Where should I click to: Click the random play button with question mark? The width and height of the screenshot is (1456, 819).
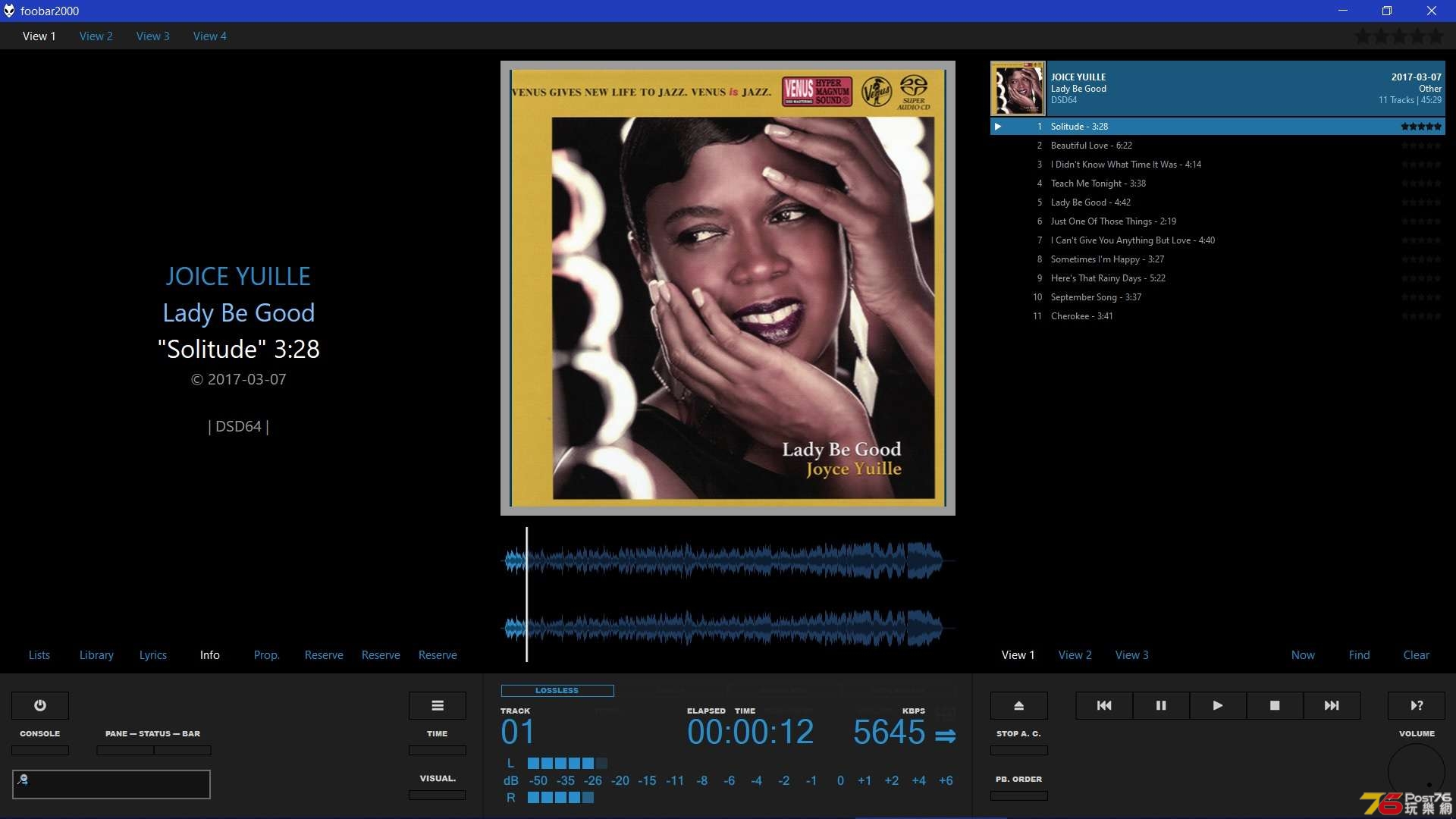pos(1417,705)
